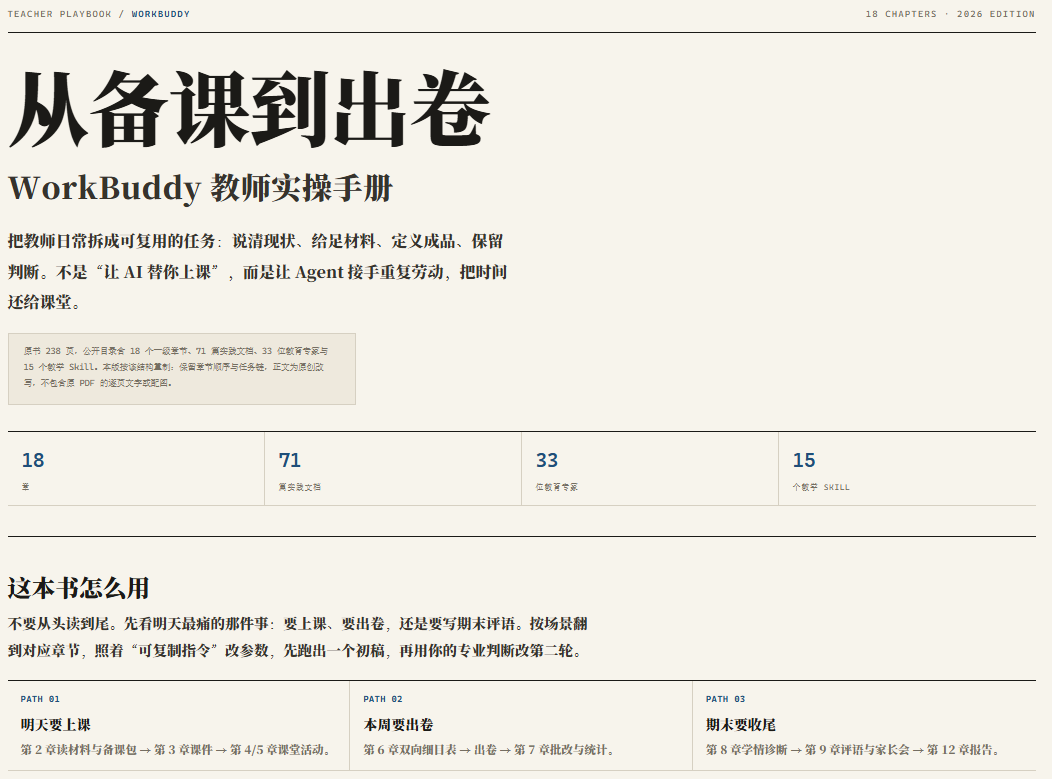Open the PATH 03 card 期末要收尾

click(864, 725)
